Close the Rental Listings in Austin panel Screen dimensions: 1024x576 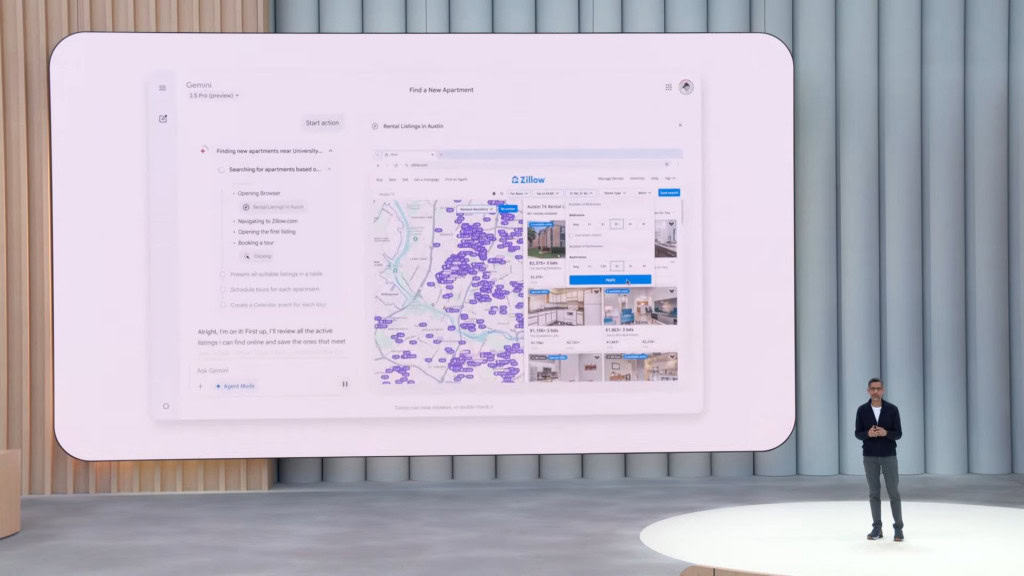coord(680,125)
